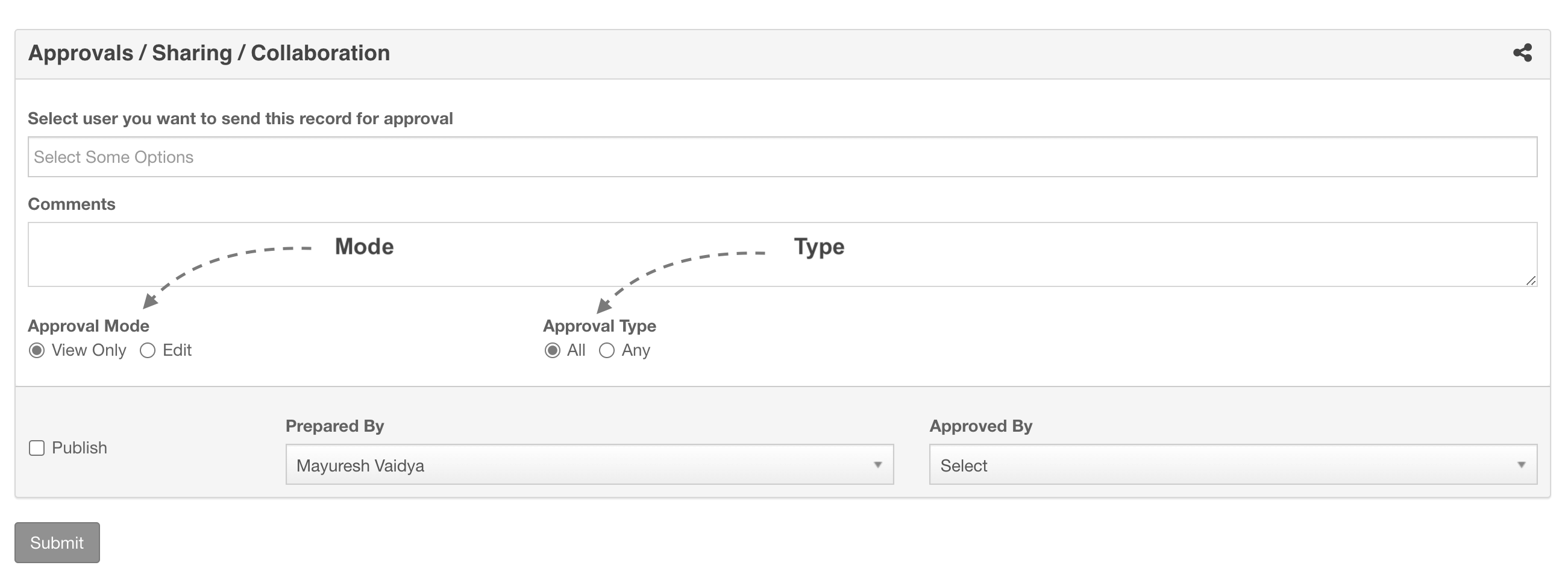Click the Edit label text
This screenshot has width=1568, height=574.
[x=177, y=350]
